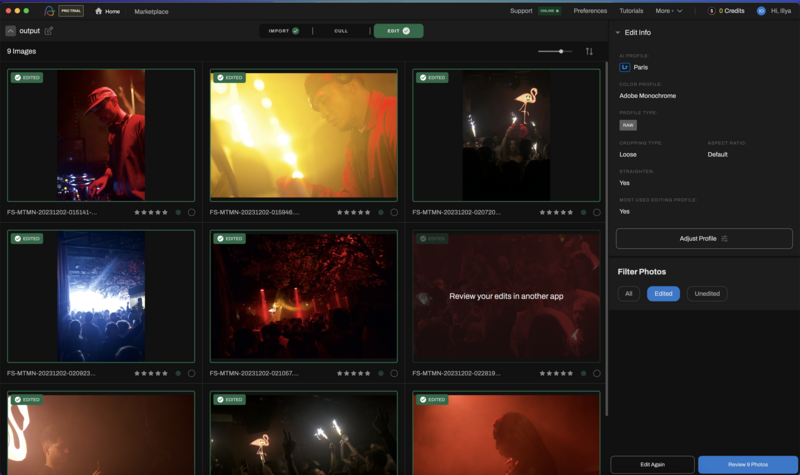Click star rating of photo 015141
The width and height of the screenshot is (800, 475).
(x=151, y=212)
